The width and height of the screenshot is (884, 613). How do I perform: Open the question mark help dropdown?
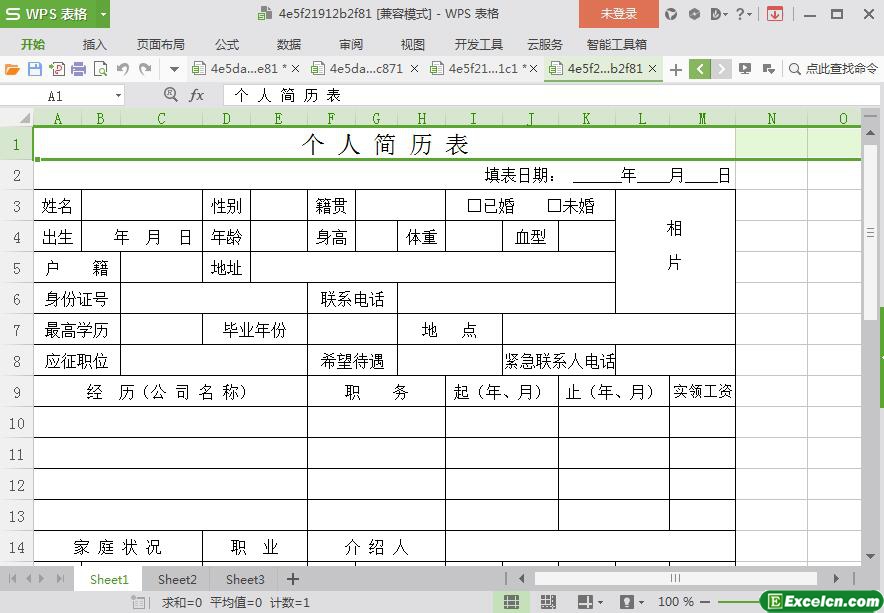click(744, 14)
